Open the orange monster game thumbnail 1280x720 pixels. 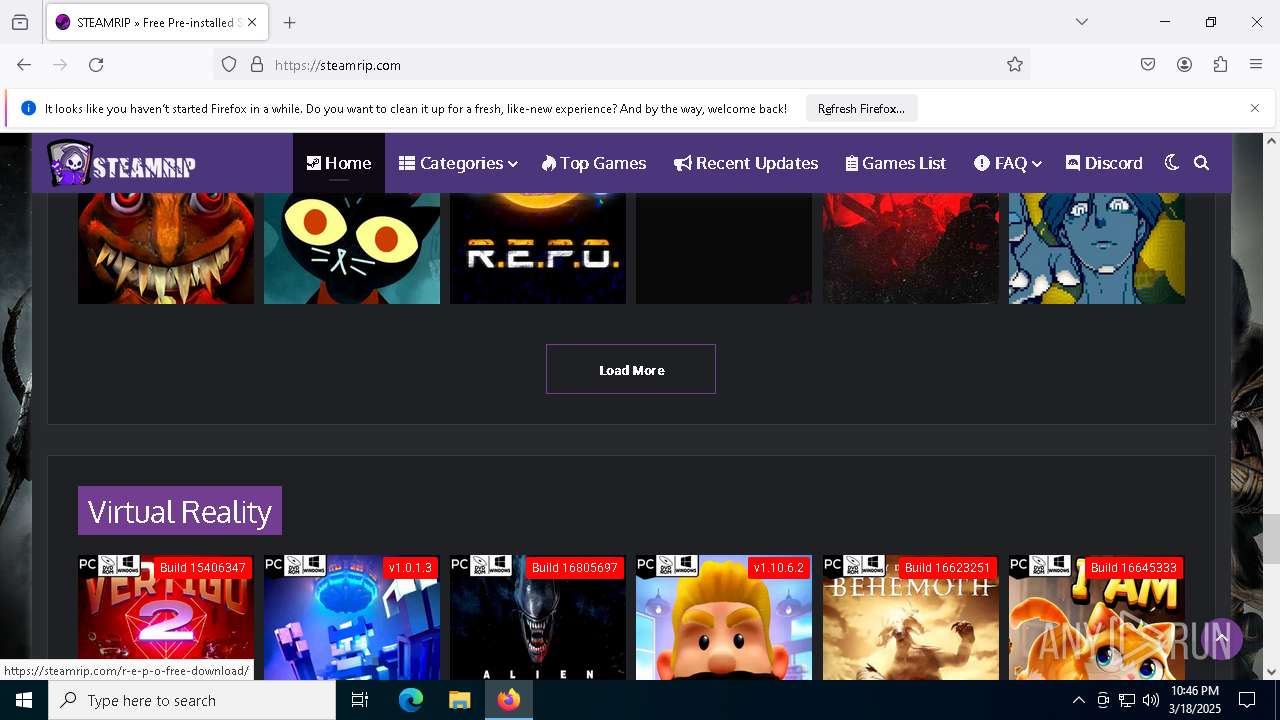click(x=166, y=248)
